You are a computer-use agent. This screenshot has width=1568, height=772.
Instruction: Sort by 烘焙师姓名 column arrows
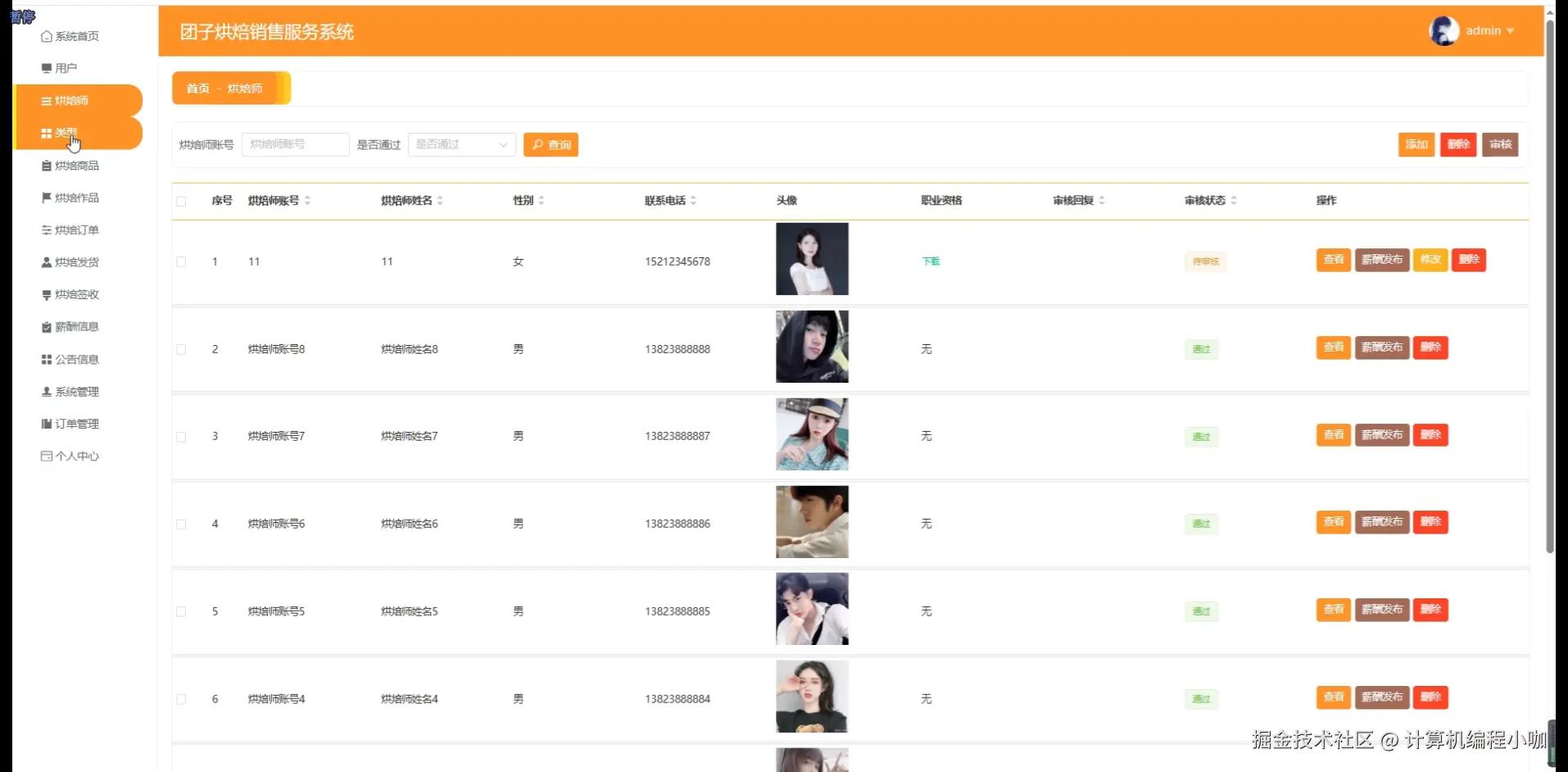point(440,201)
